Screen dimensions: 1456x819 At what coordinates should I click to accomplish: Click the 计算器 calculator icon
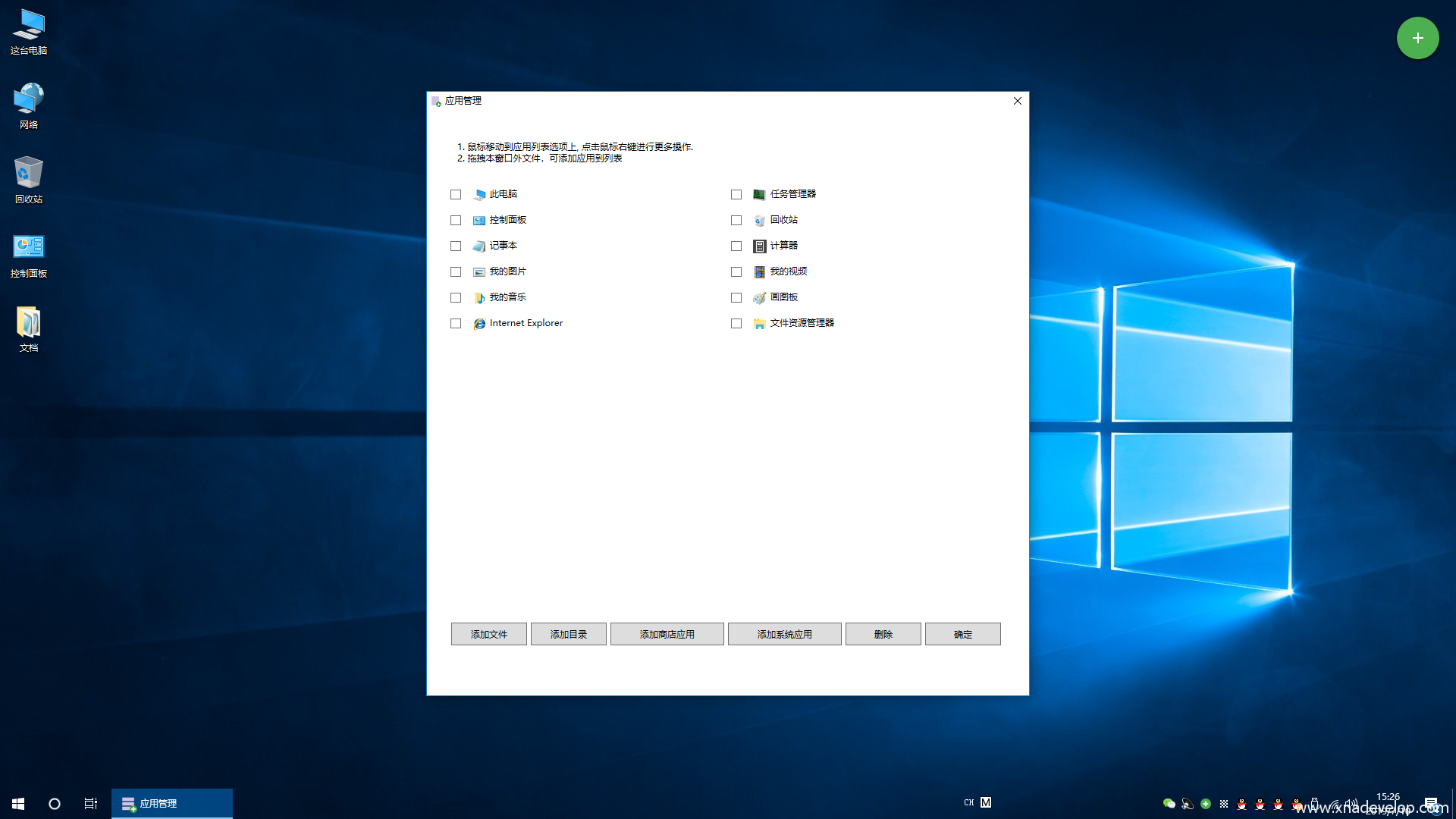[x=759, y=246]
